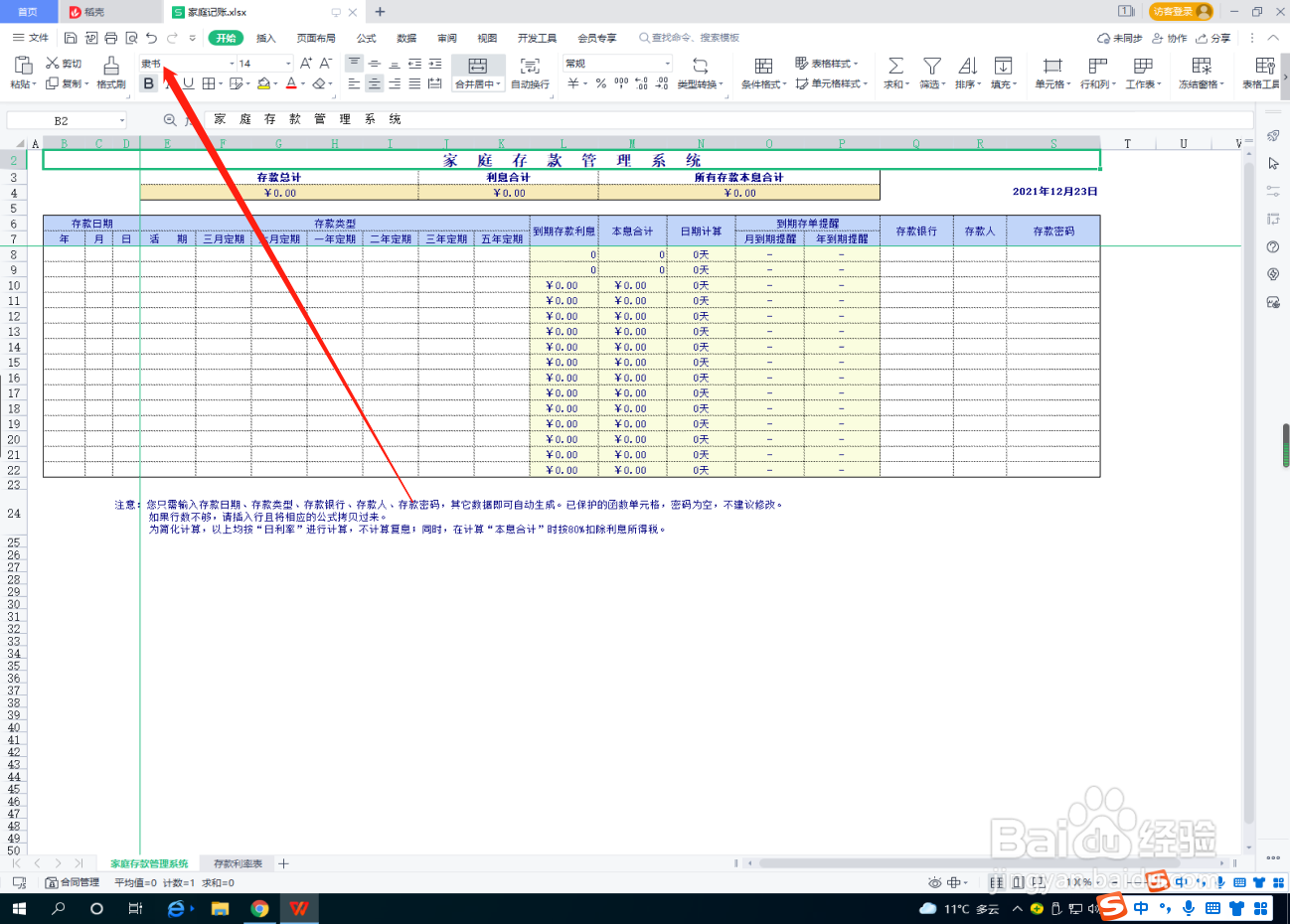Decrease font size with the A- icon
The image size is (1290, 924).
pos(326,64)
